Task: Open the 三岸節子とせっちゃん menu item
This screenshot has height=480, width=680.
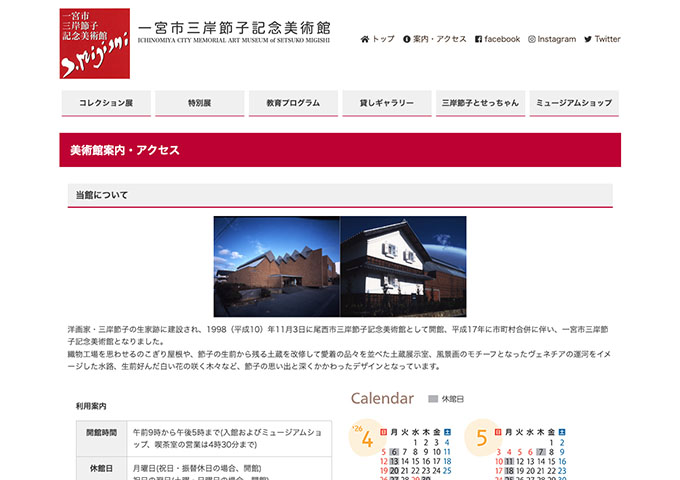Action: click(x=481, y=103)
